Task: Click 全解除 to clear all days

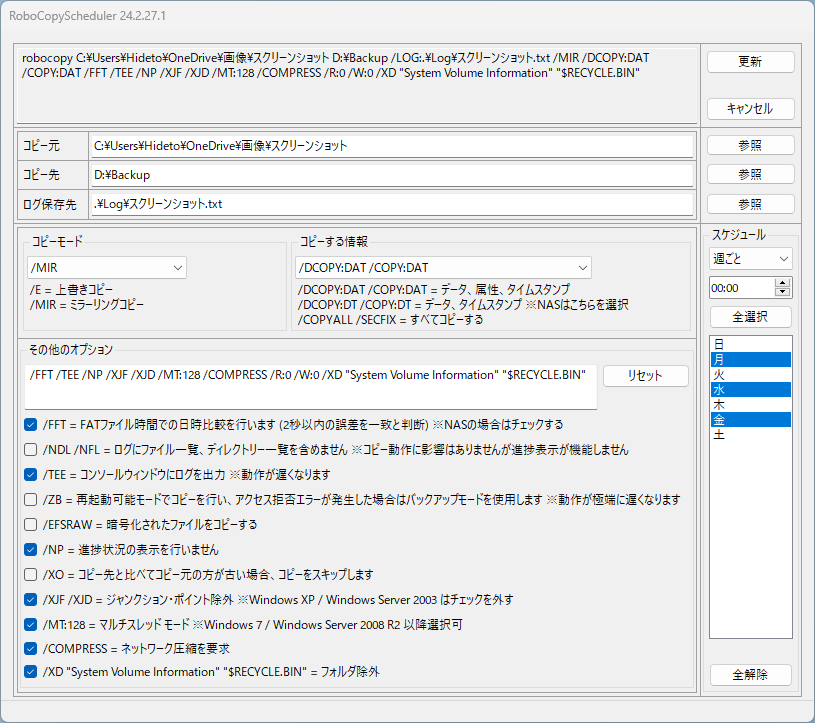Action: click(x=750, y=675)
